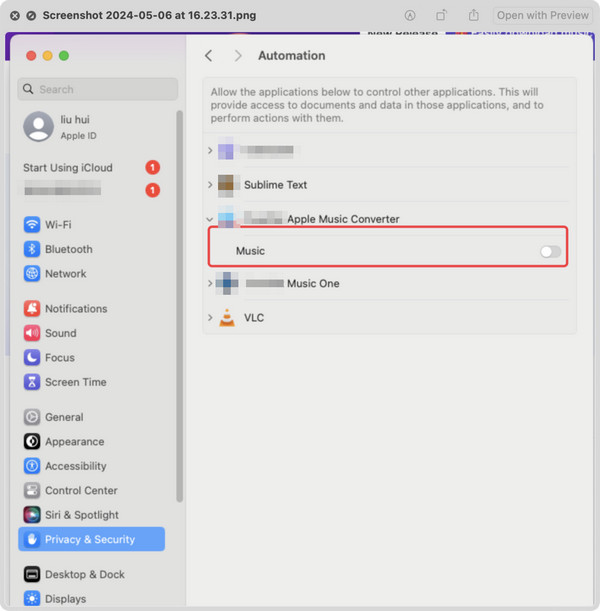Viewport: 600px width, 611px height.
Task: Go forward with the forward arrow
Action: [x=238, y=56]
